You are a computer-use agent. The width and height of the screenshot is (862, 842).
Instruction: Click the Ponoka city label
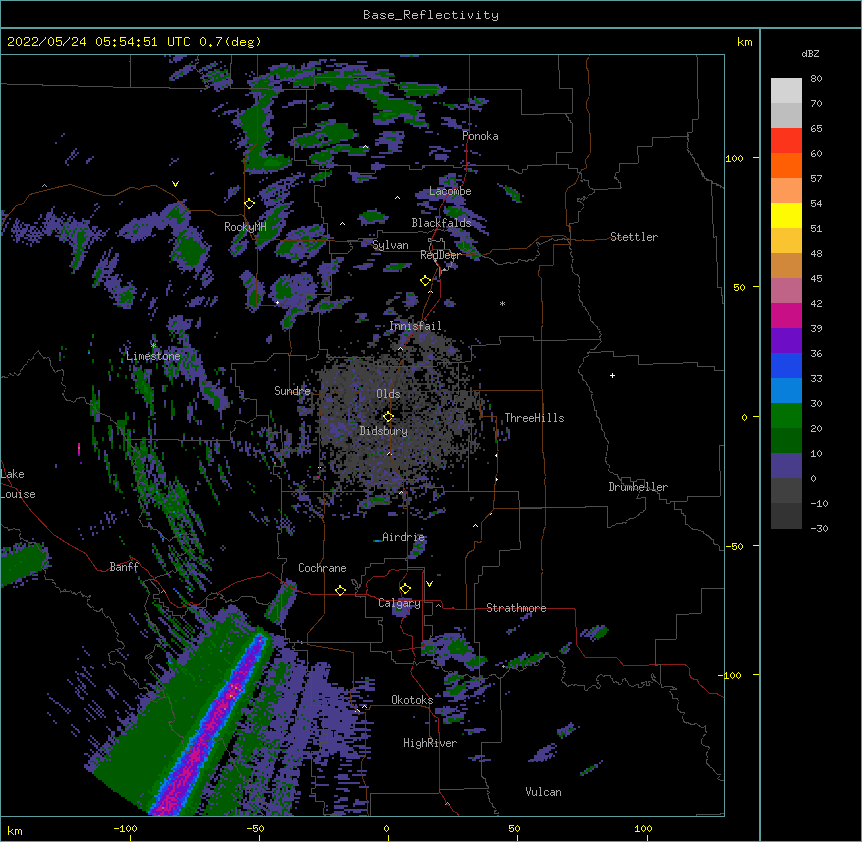pyautogui.click(x=480, y=136)
